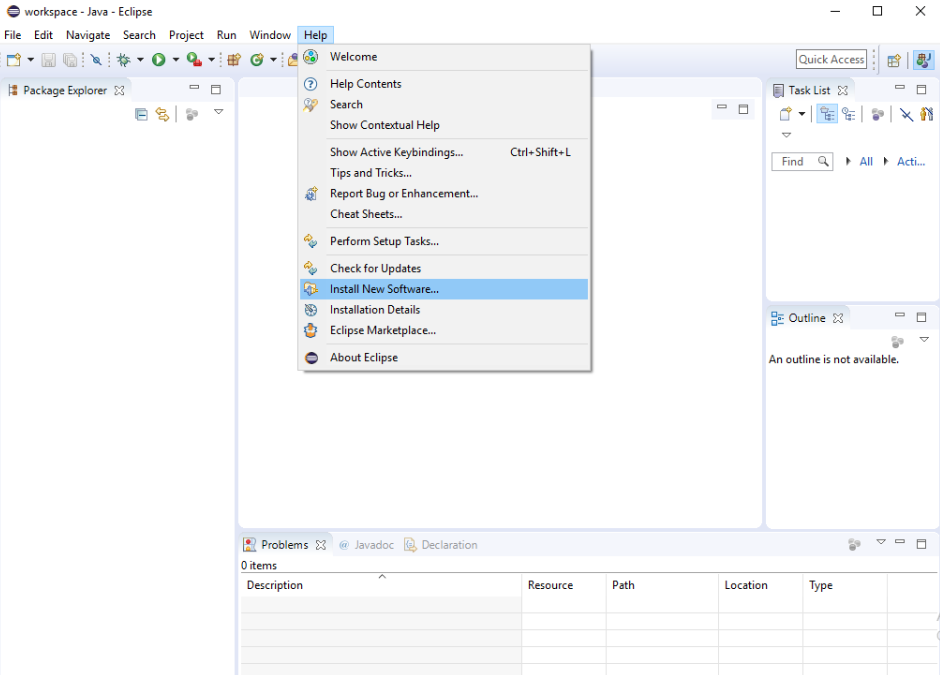
Task: Open the External Tools dropdown arrow
Action: click(211, 59)
